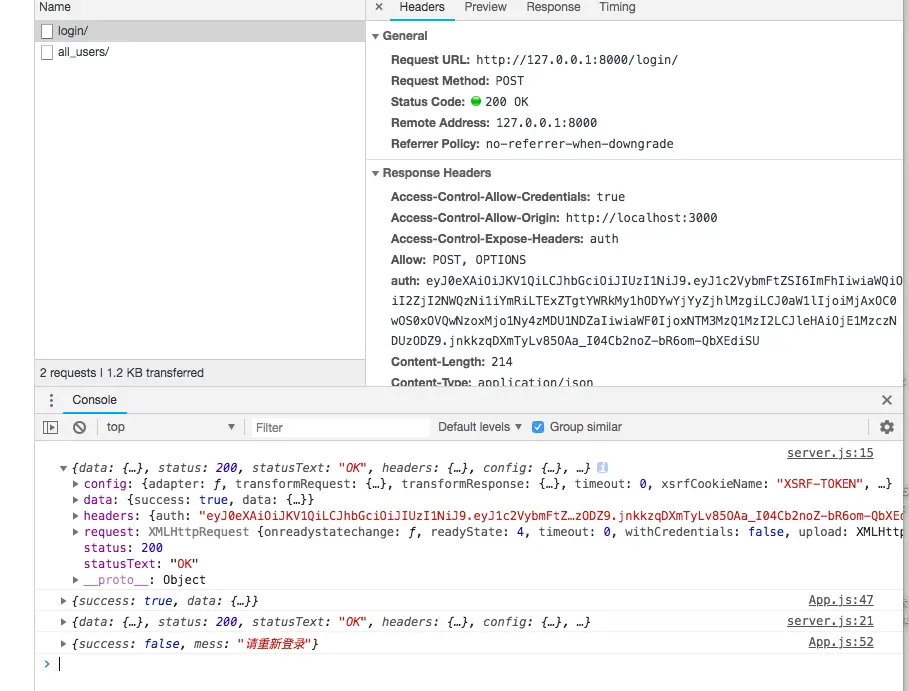Click the Access-Control-Expose-Headers auth line
This screenshot has width=909, height=691.
pos(504,239)
